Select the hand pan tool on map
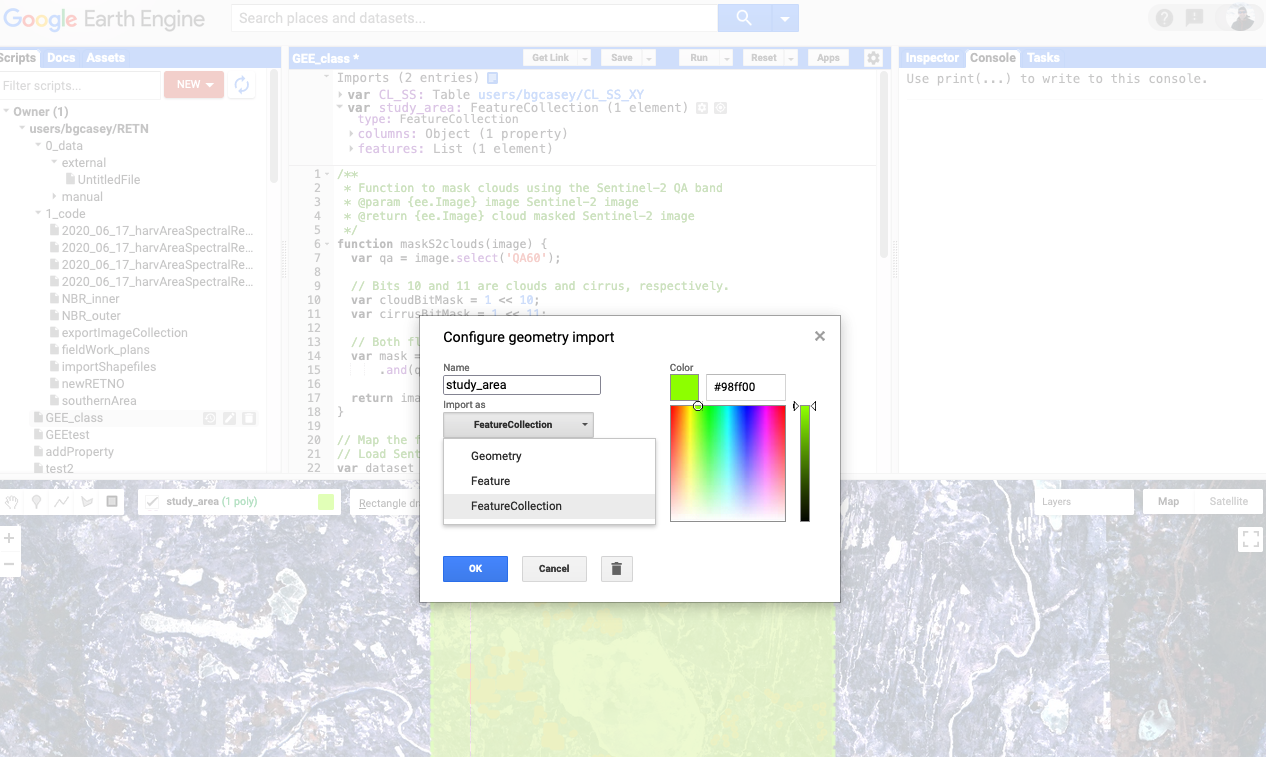Image resolution: width=1266 pixels, height=757 pixels. [12, 502]
